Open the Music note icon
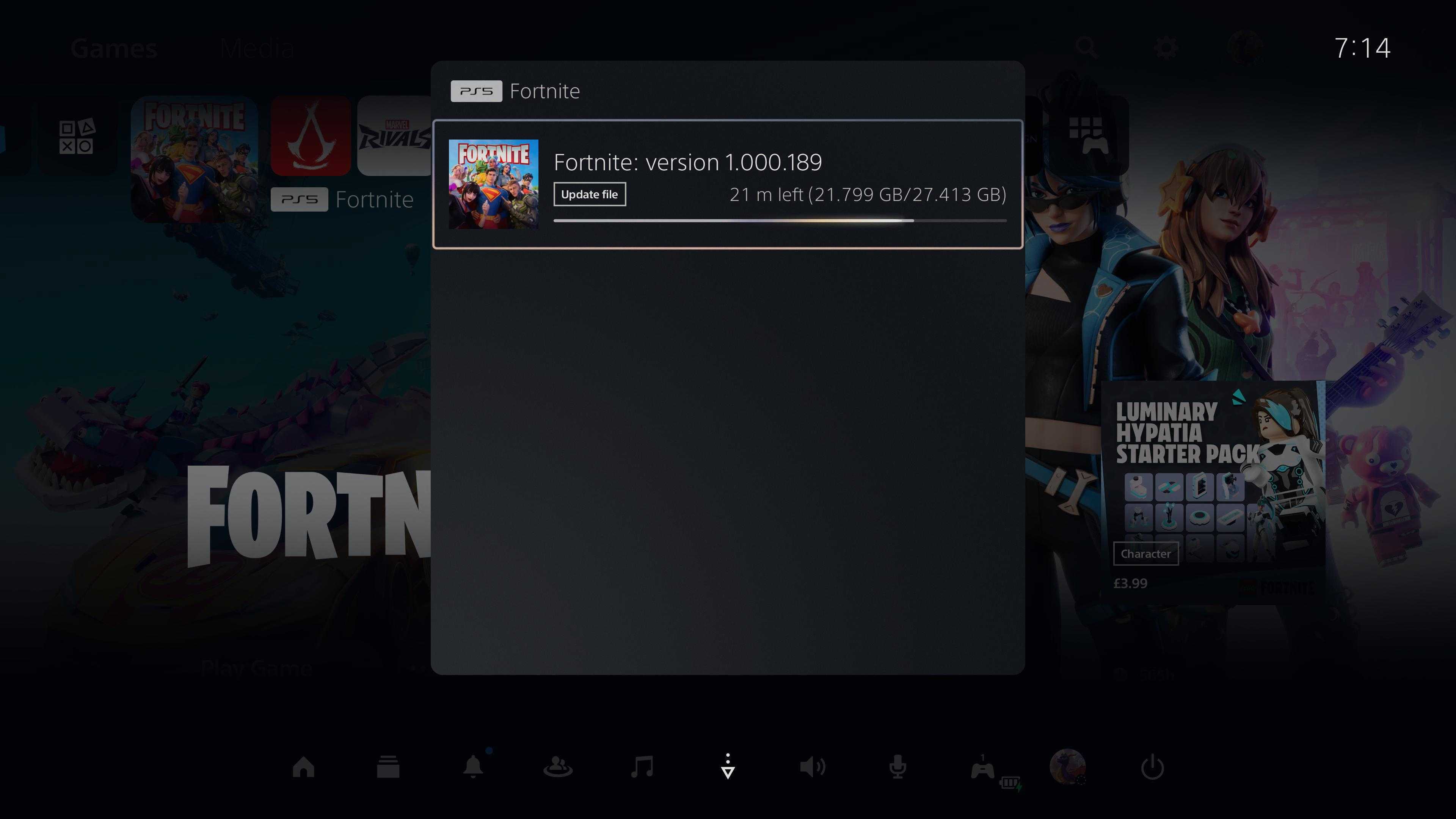1456x819 pixels. tap(643, 767)
